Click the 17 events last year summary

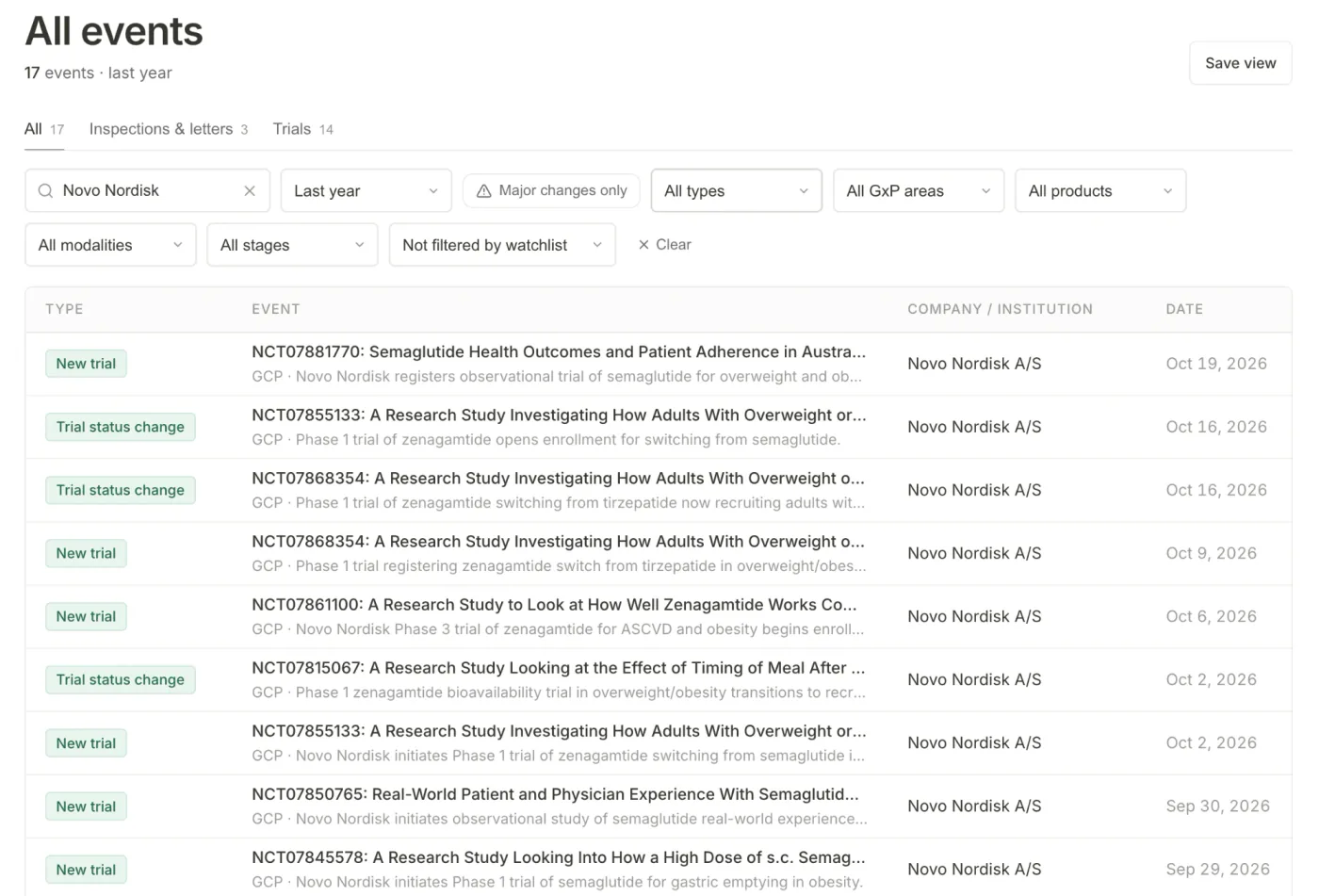pos(98,73)
